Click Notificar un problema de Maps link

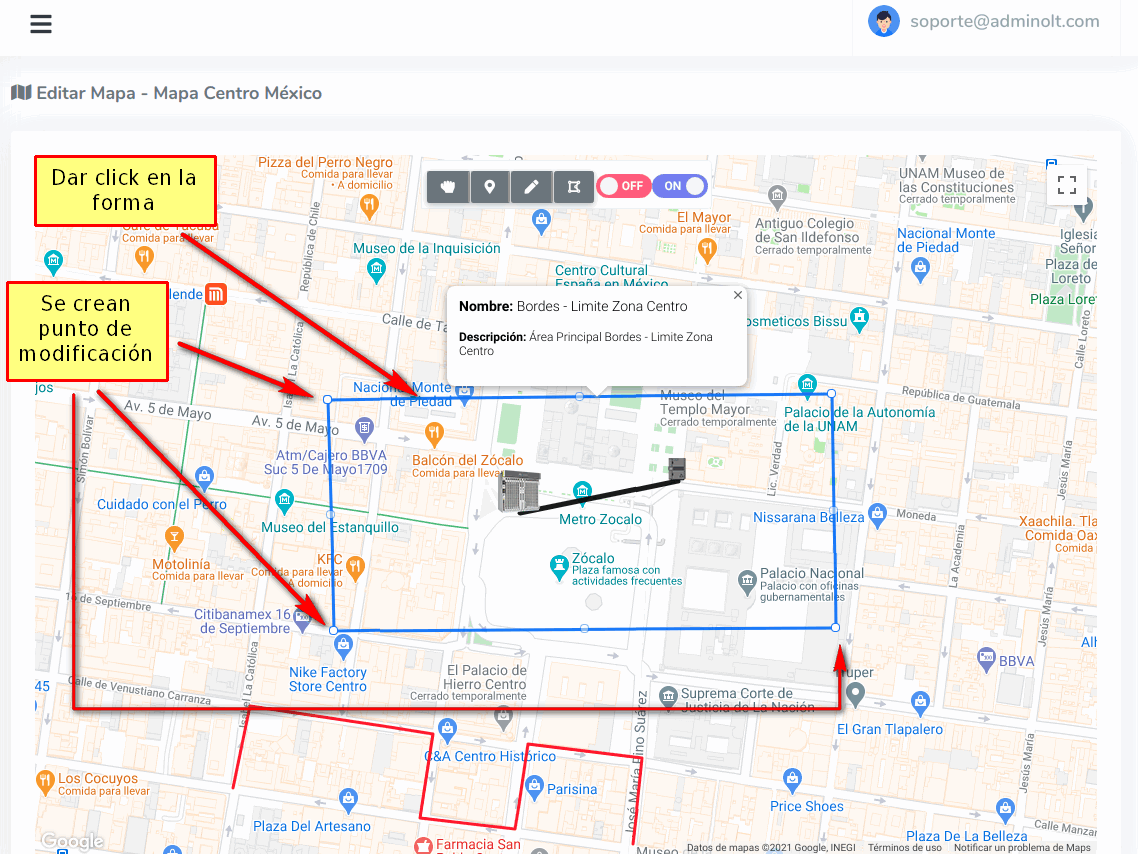point(1022,848)
